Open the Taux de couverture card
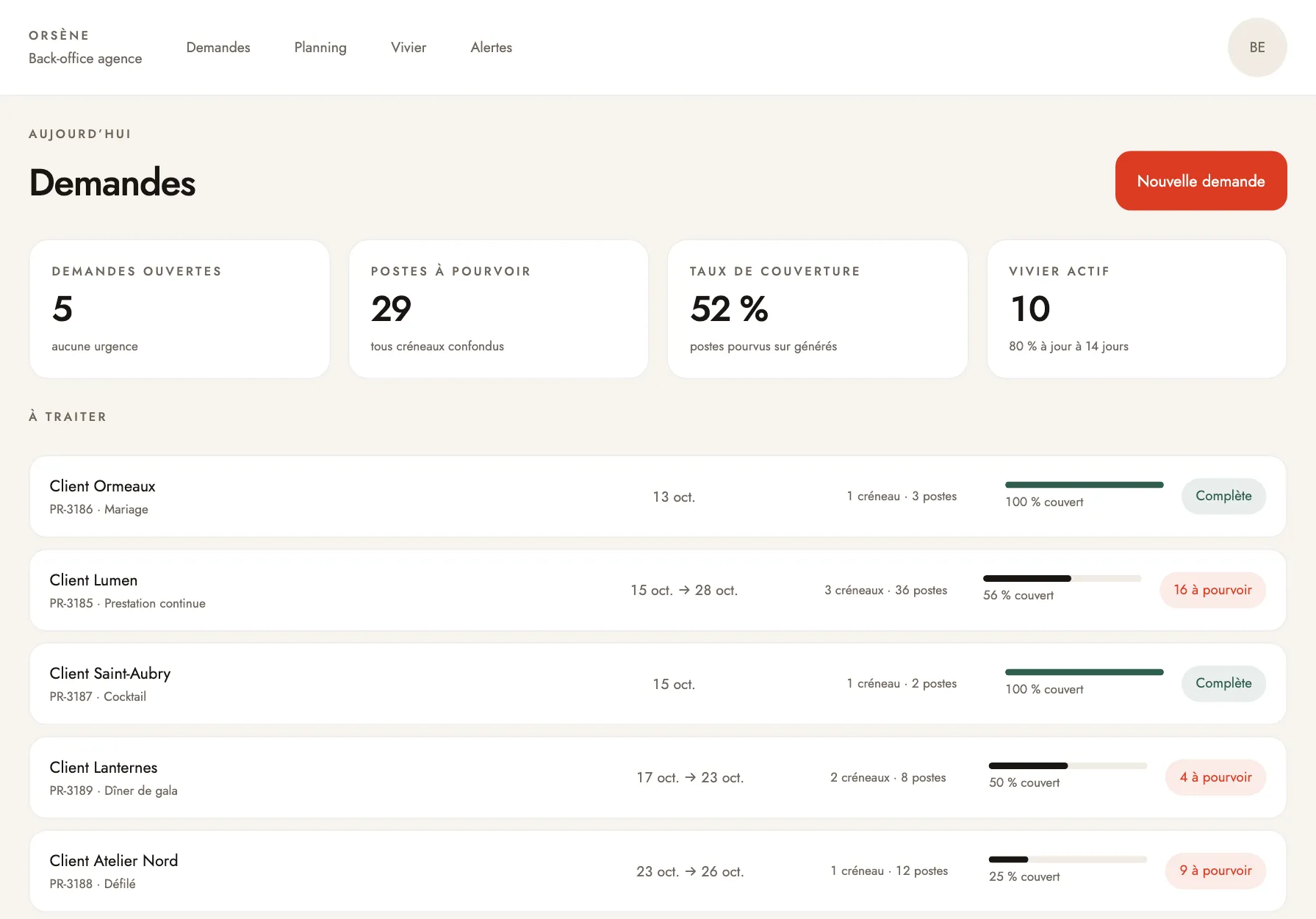The height and width of the screenshot is (919, 1316). click(x=817, y=309)
